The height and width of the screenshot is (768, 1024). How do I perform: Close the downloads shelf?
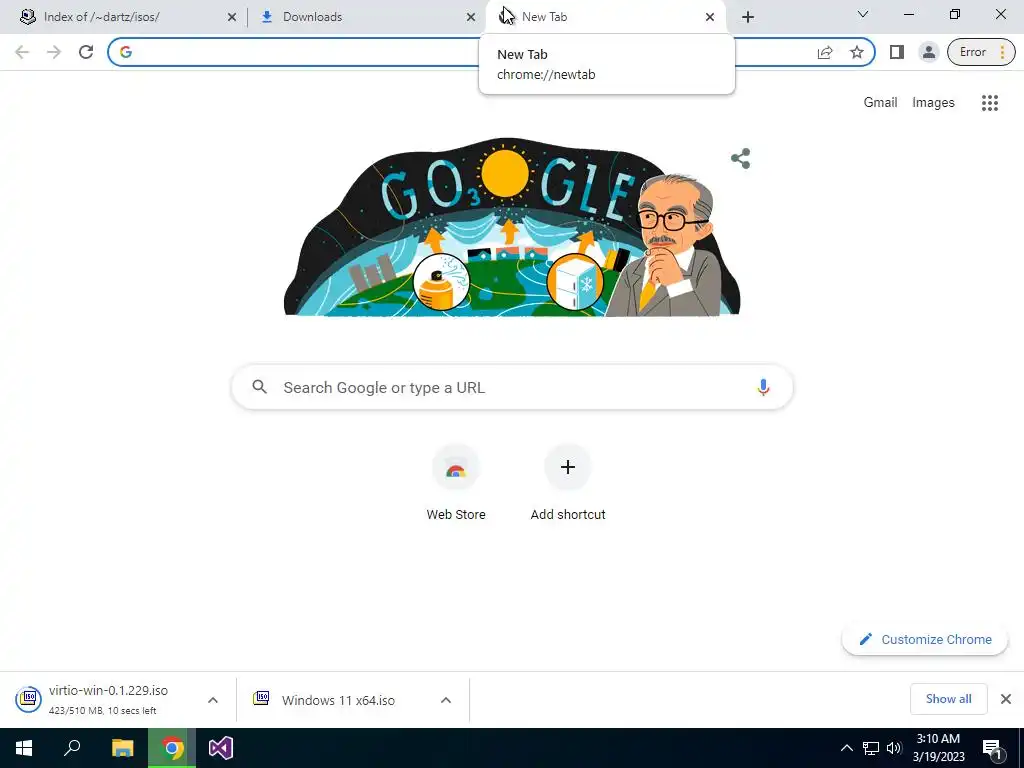point(1006,699)
